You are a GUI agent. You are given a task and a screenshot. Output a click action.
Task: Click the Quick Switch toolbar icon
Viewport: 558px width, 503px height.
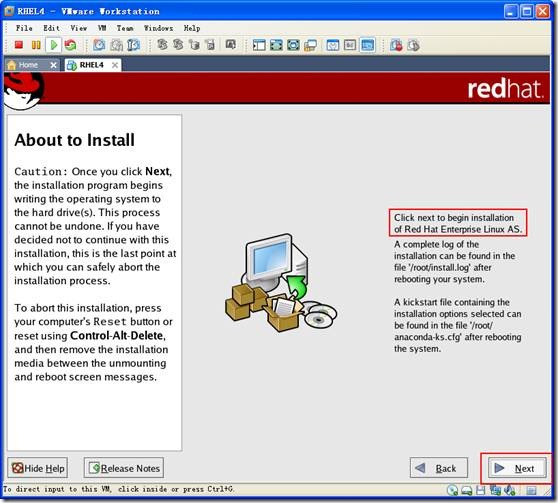tap(293, 45)
